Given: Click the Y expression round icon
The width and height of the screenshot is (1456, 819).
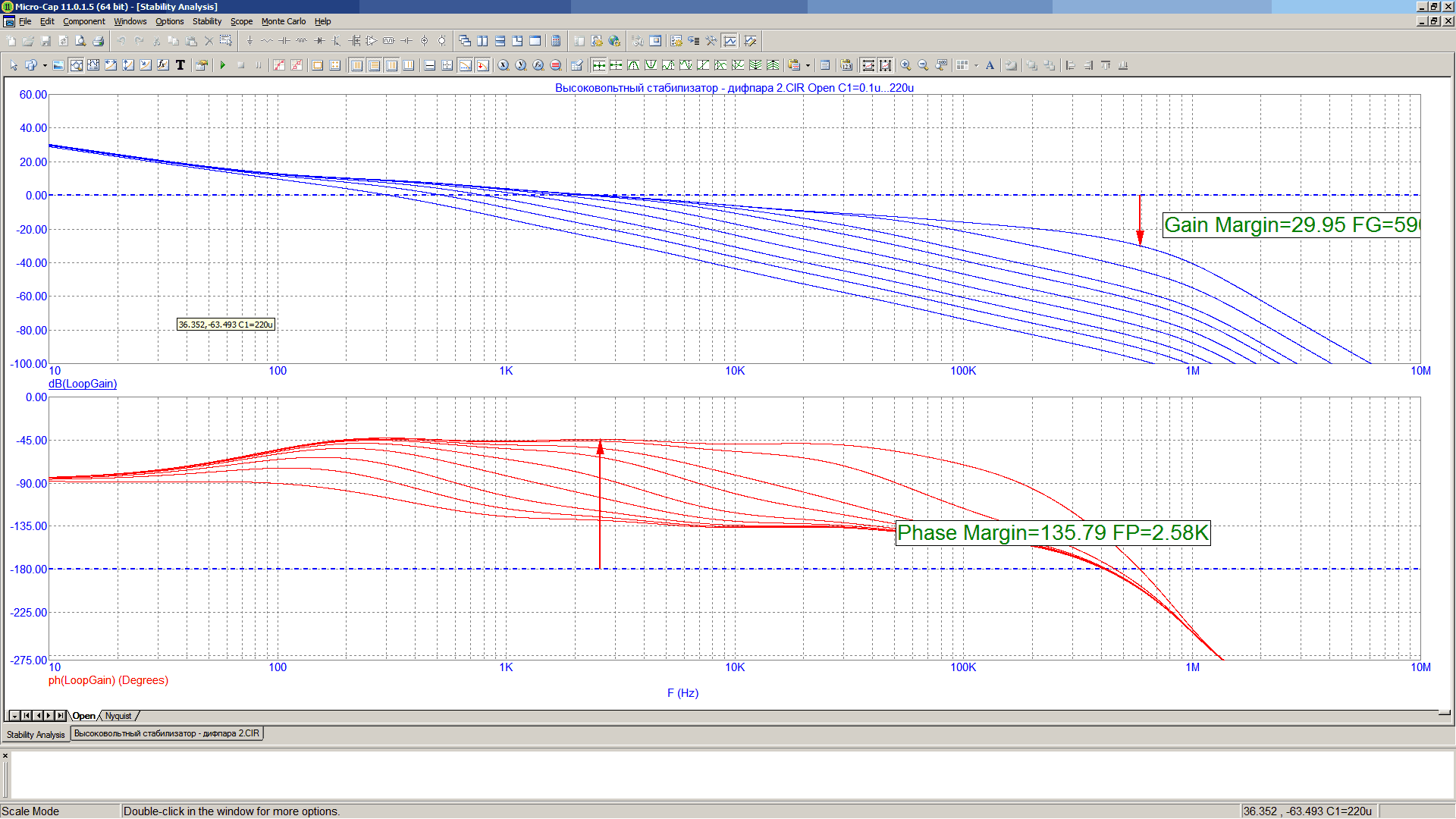Looking at the screenshot, I should click(521, 65).
